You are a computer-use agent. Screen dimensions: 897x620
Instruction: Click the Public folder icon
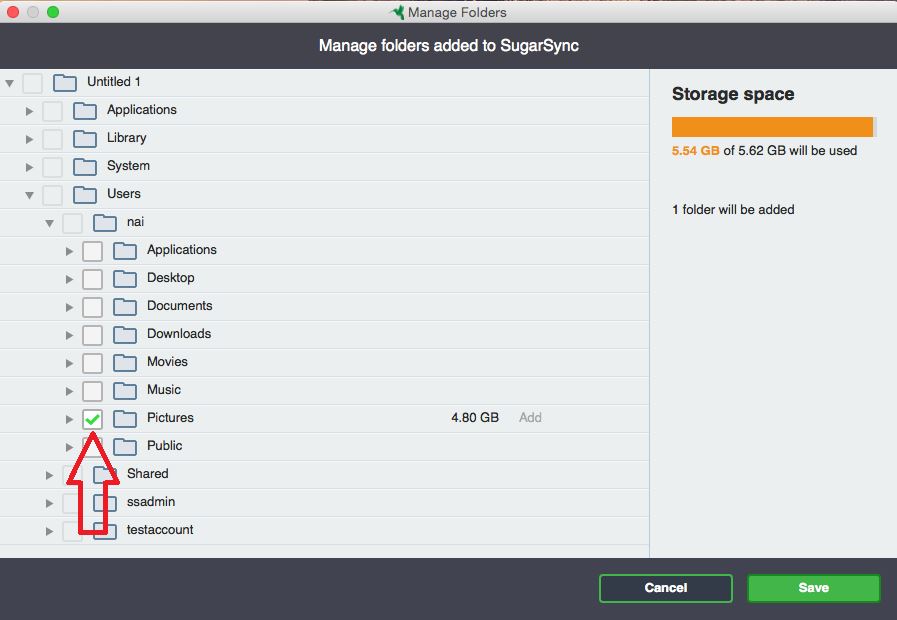[125, 446]
